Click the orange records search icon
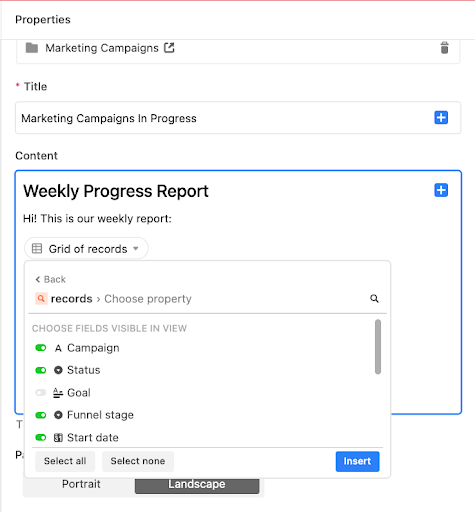 click(41, 298)
